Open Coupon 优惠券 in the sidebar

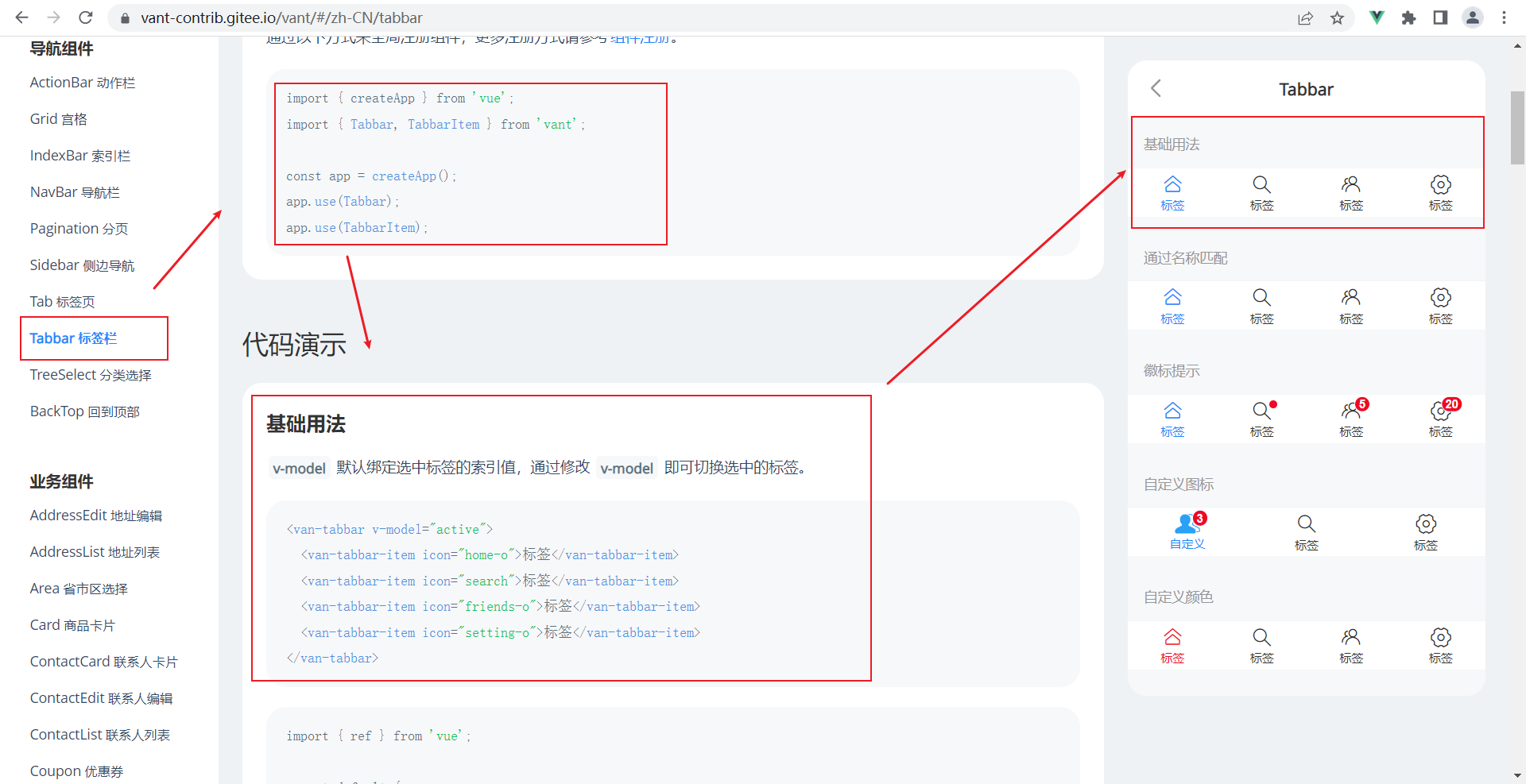(x=76, y=771)
